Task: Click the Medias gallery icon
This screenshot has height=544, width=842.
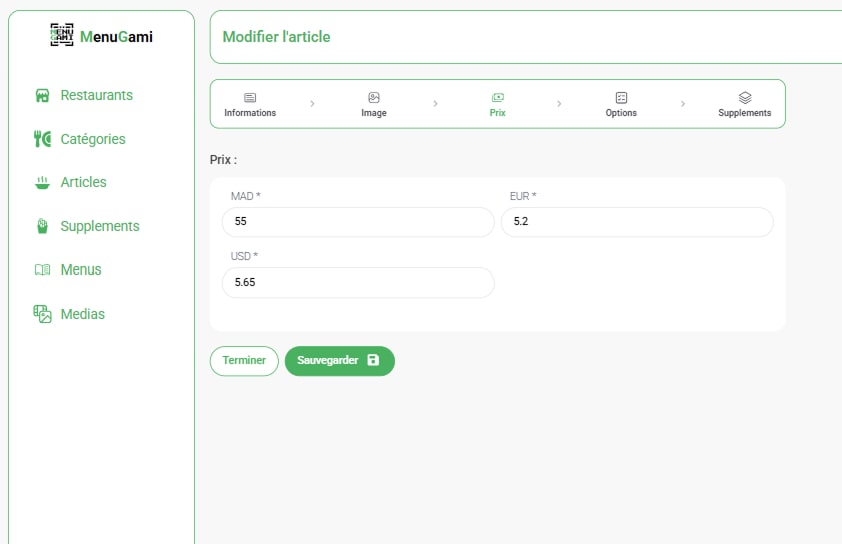Action: tap(42, 314)
